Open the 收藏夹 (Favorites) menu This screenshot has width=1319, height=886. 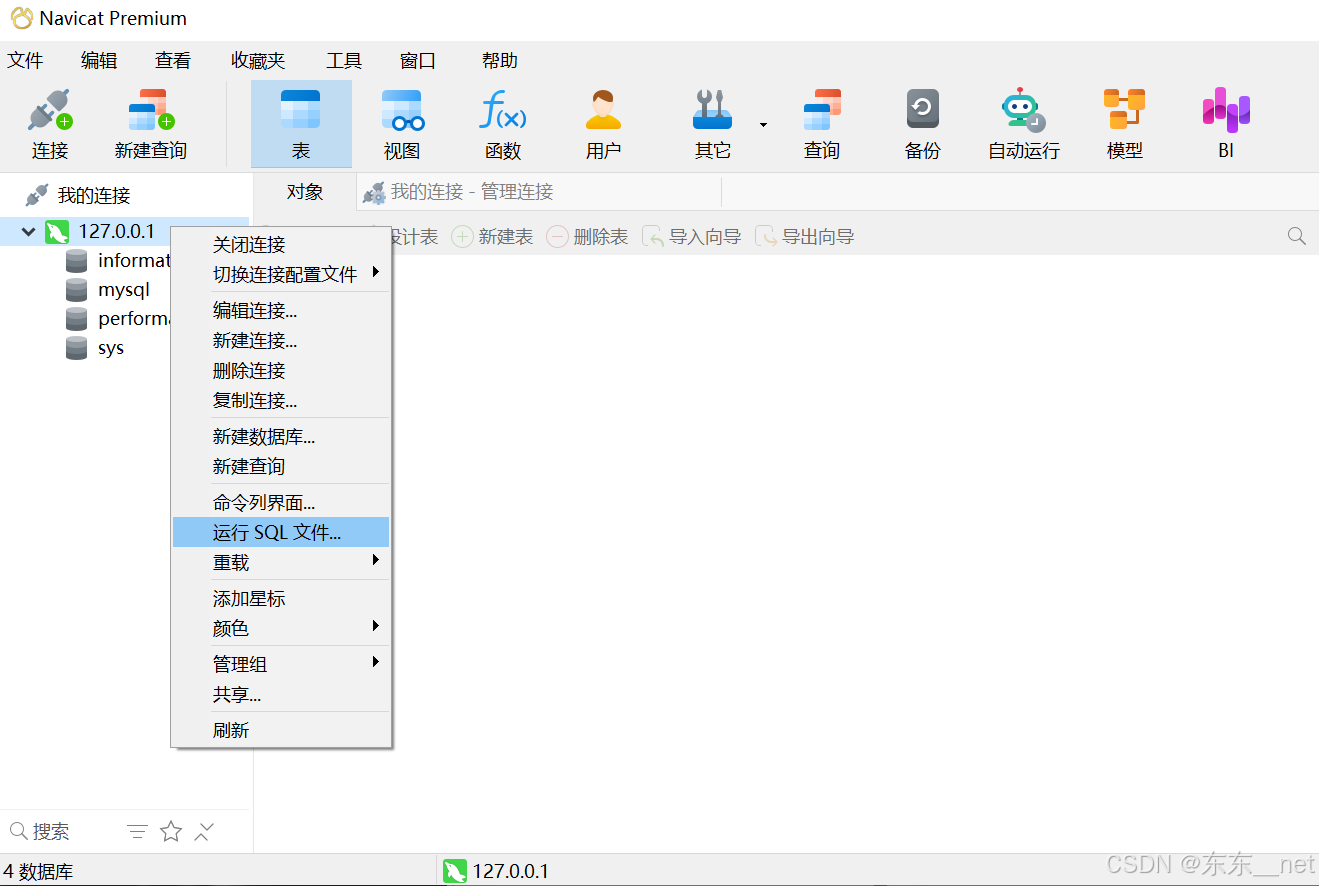[x=258, y=61]
